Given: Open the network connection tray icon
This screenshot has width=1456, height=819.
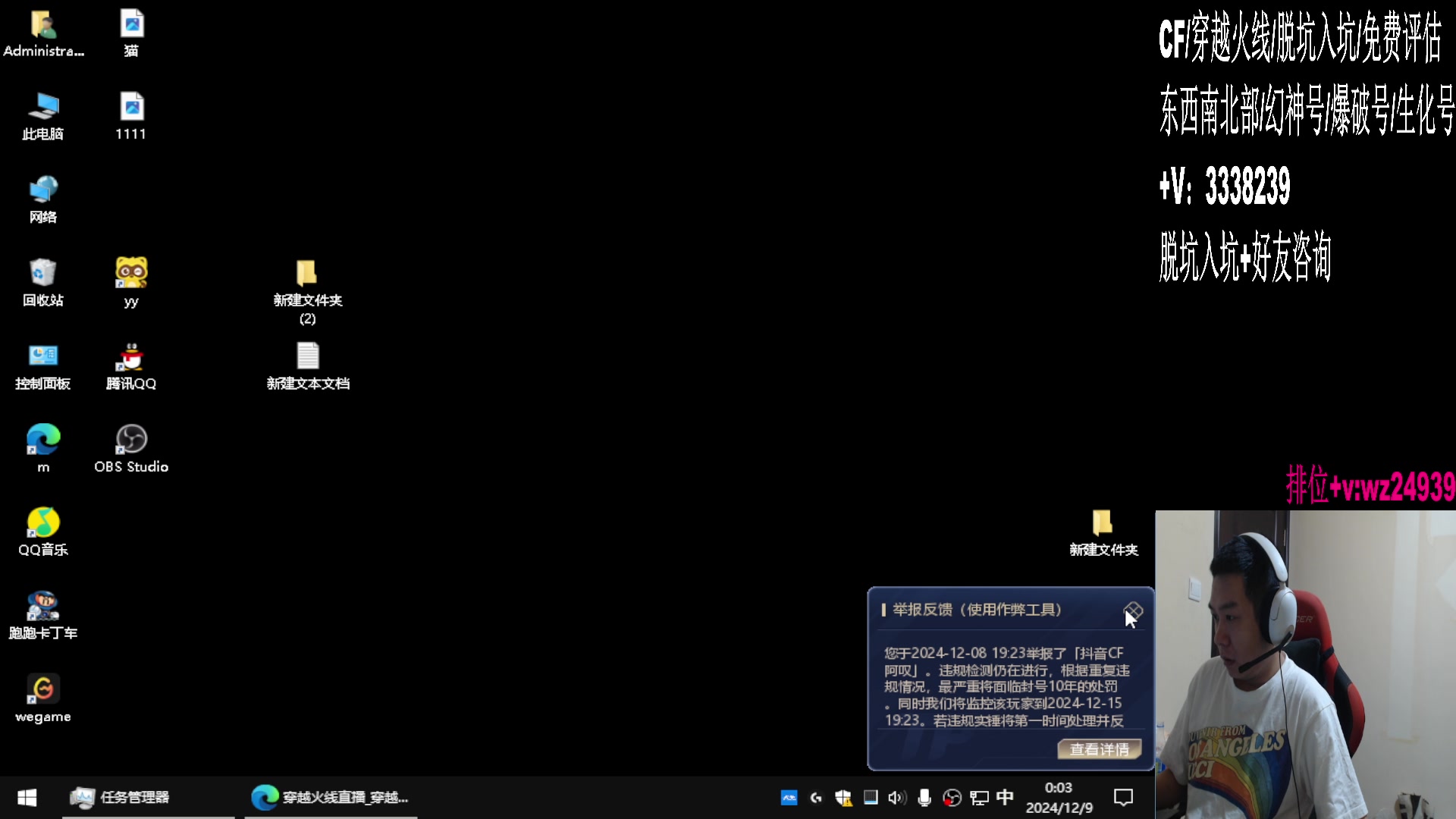Looking at the screenshot, I should point(979,798).
